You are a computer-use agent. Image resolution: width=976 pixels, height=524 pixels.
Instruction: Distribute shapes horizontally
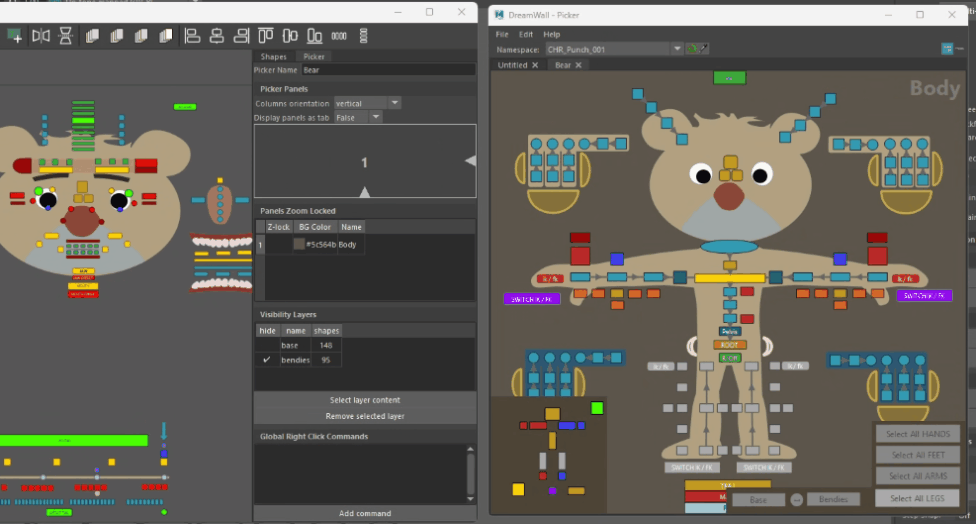339,36
